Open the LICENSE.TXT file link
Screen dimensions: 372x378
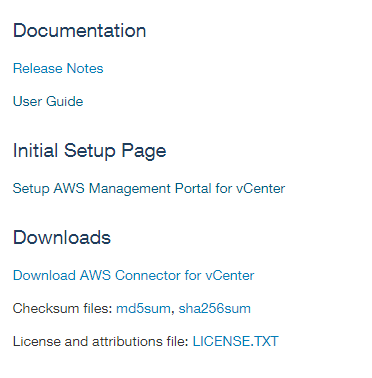click(x=236, y=341)
